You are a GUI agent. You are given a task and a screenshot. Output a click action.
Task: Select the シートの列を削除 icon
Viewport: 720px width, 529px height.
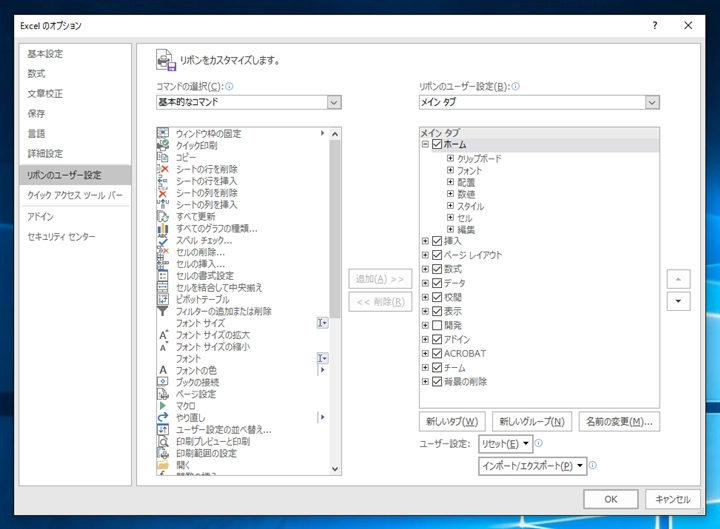coord(163,193)
